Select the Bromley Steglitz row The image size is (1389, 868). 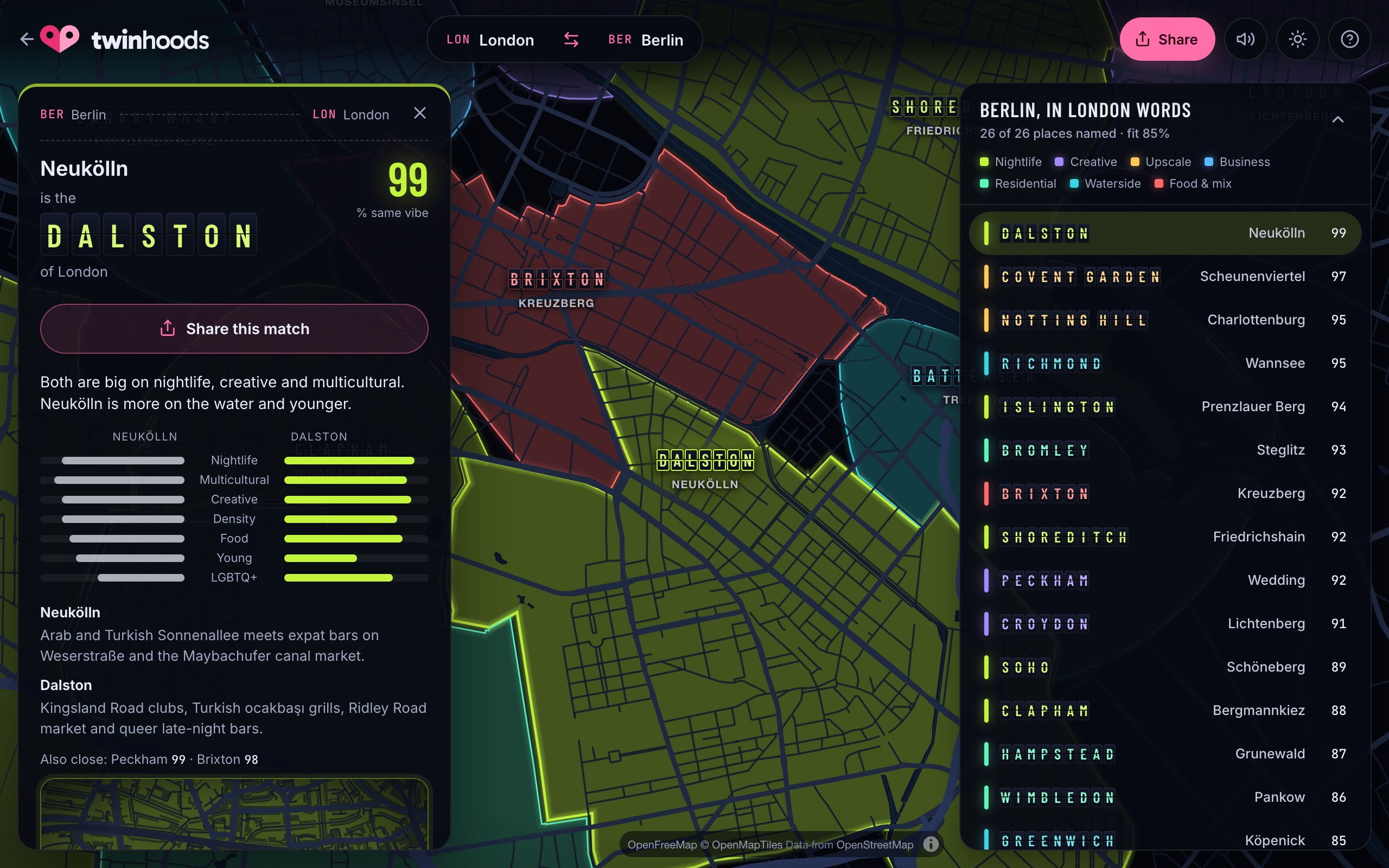[x=1164, y=450]
